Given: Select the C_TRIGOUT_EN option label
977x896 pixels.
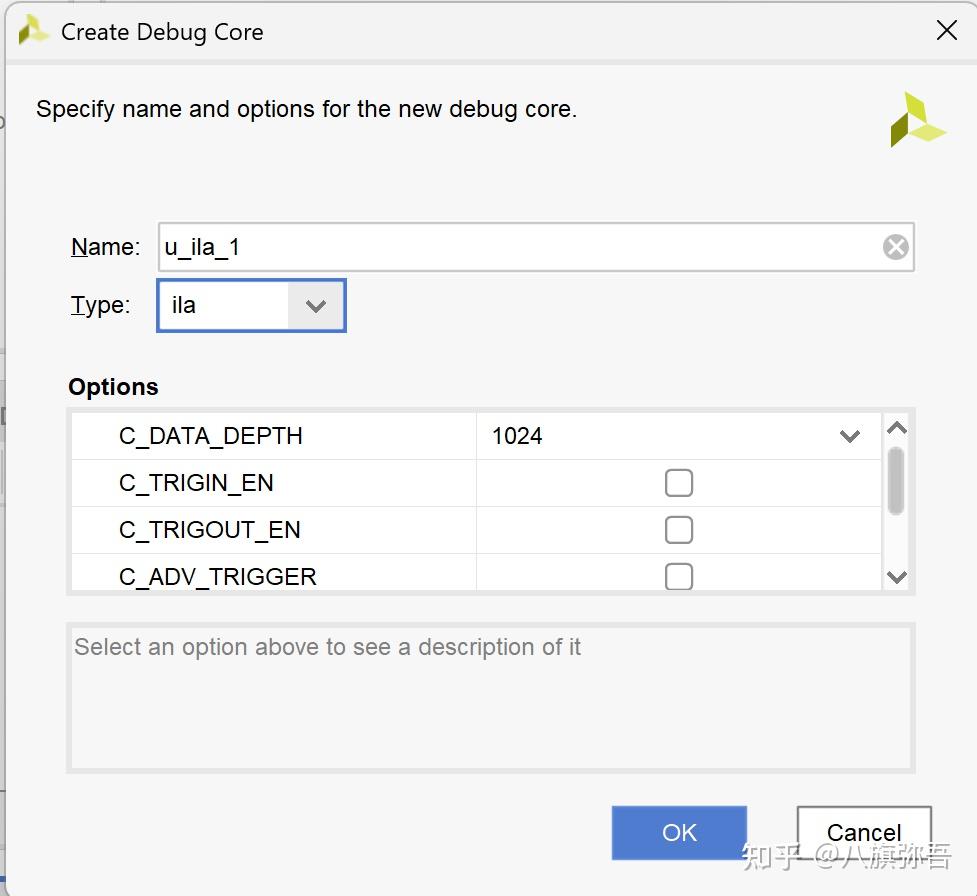Looking at the screenshot, I should [210, 530].
